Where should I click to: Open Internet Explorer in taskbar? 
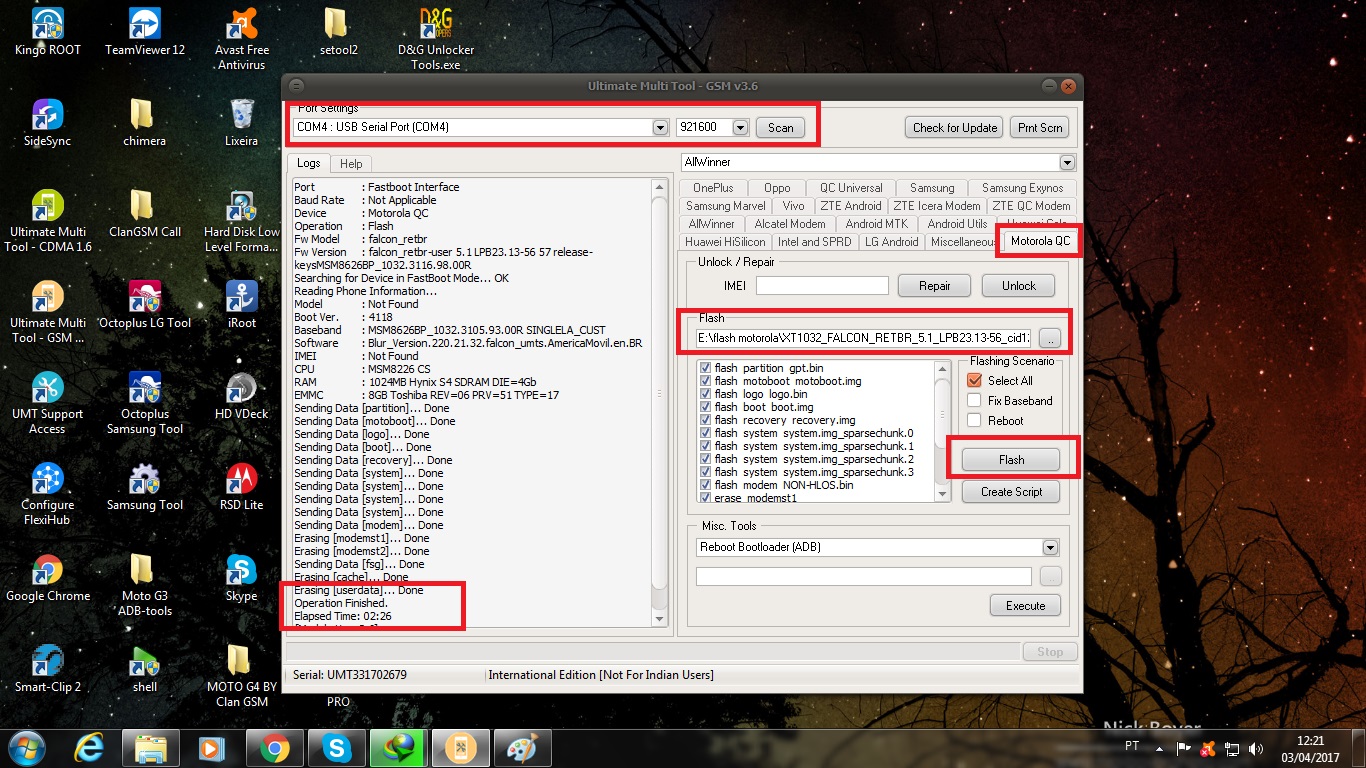click(x=89, y=747)
